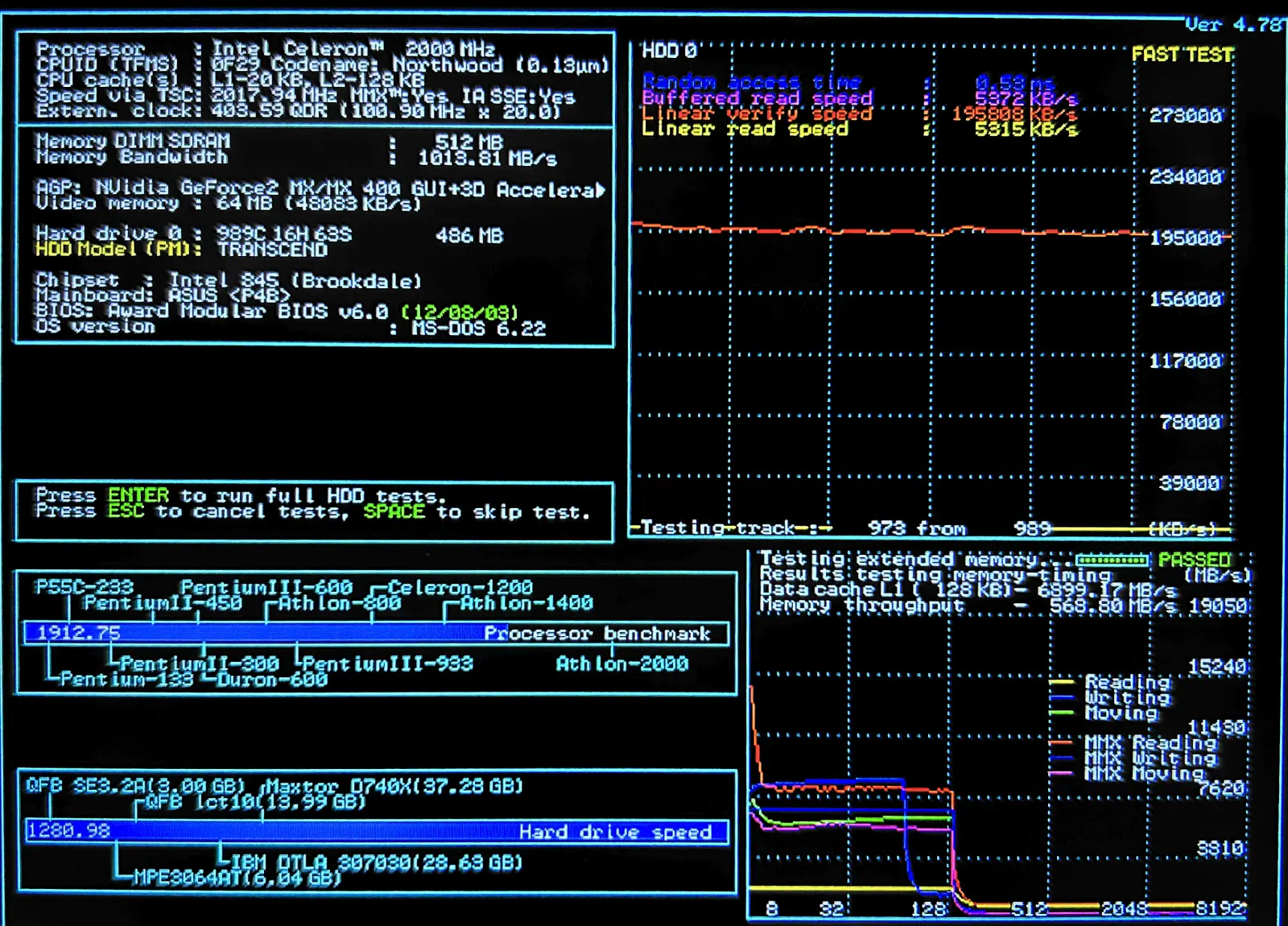Screen dimensions: 1288x926
Task: Expand the truncated AGP line arrow
Action: [x=600, y=190]
